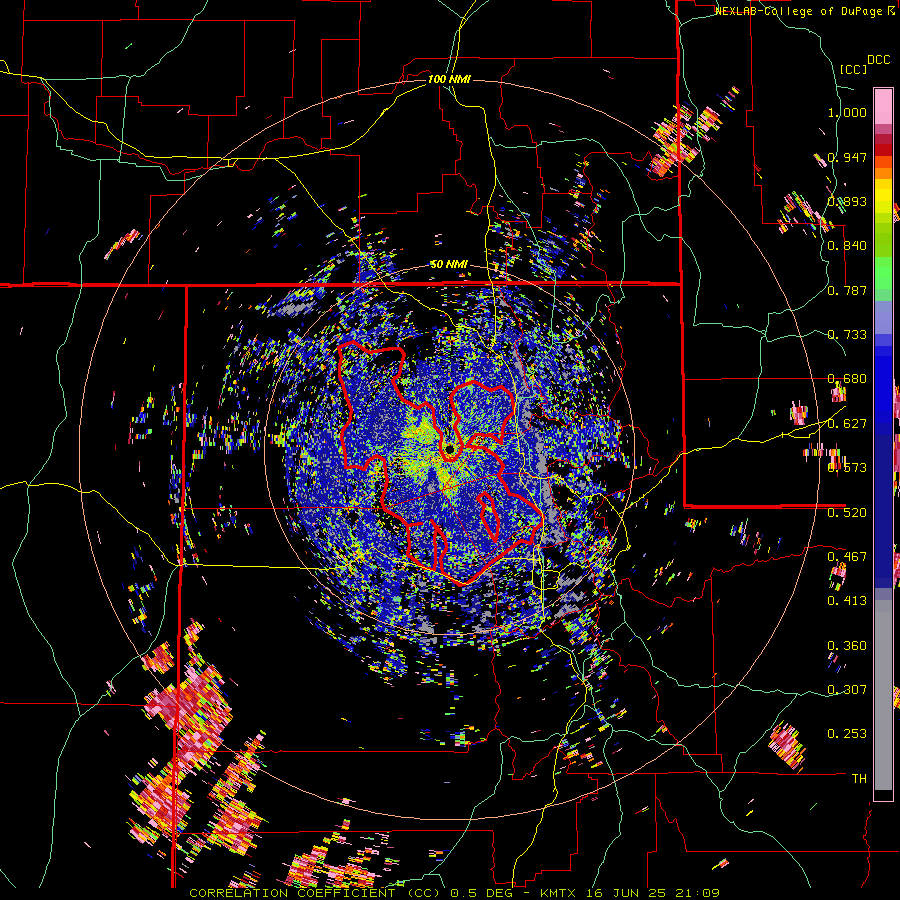Select the 0.840 color scale value

(847, 246)
